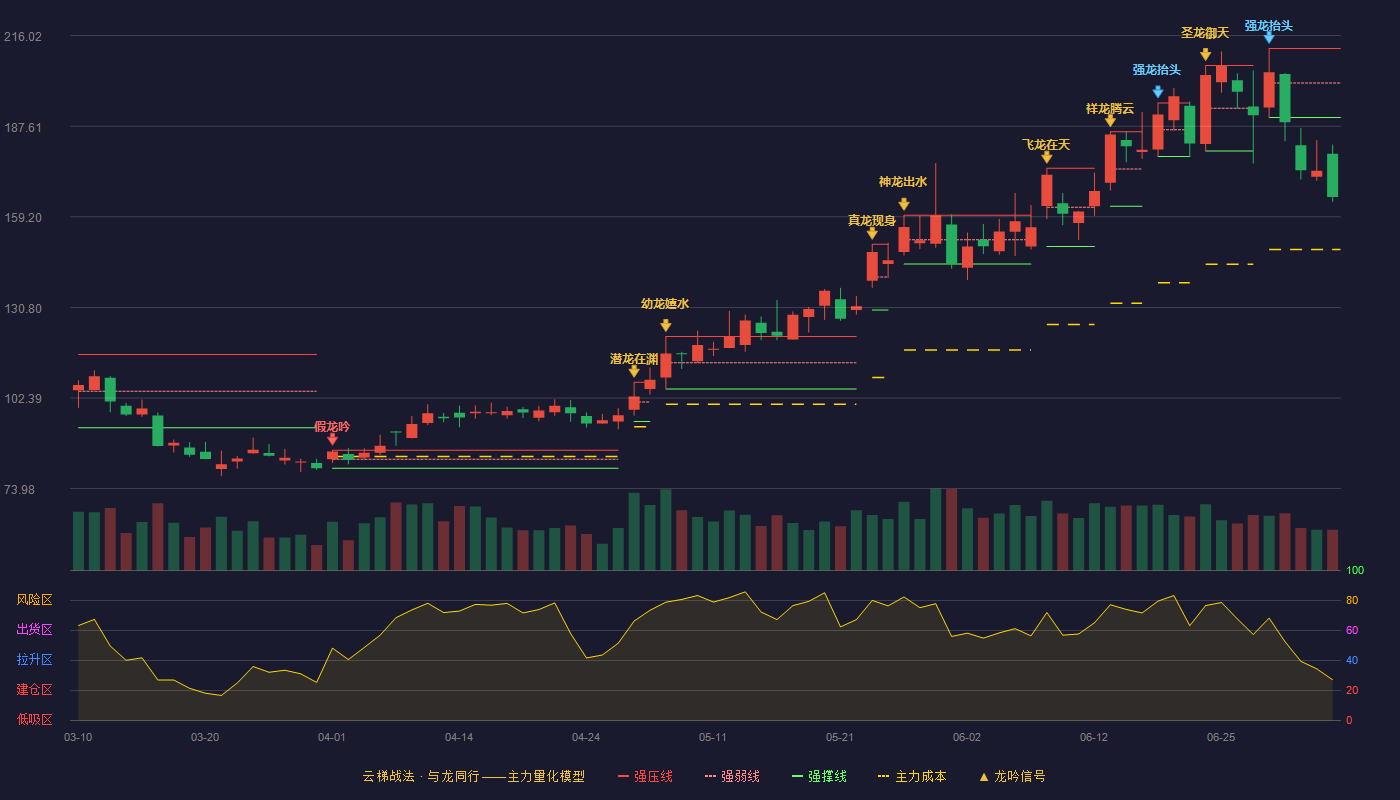Select the 祥龙腾云 signal arrow
The height and width of the screenshot is (800, 1400).
1110,121
